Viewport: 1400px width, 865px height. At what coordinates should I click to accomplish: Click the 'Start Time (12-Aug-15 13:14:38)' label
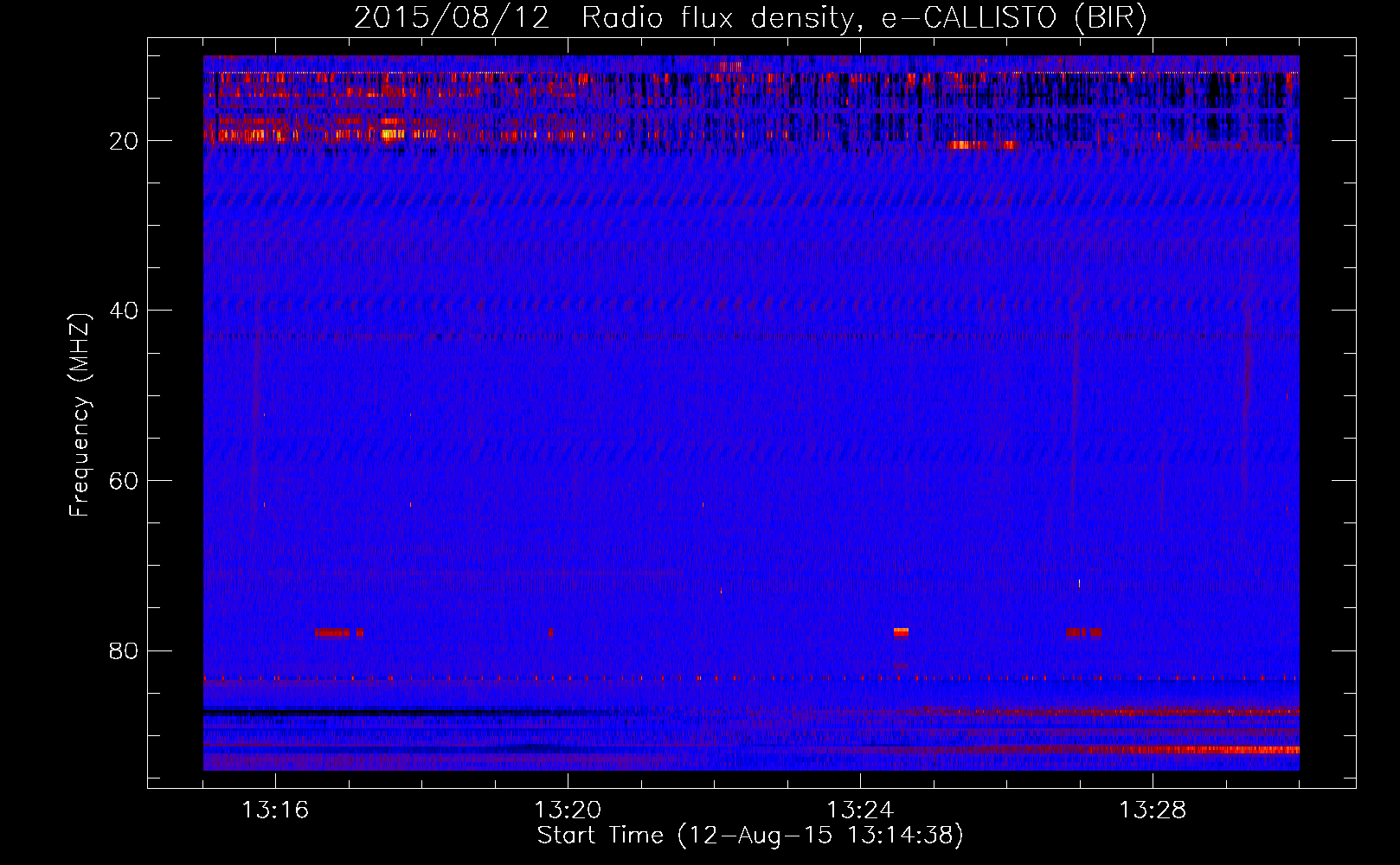pos(750,836)
